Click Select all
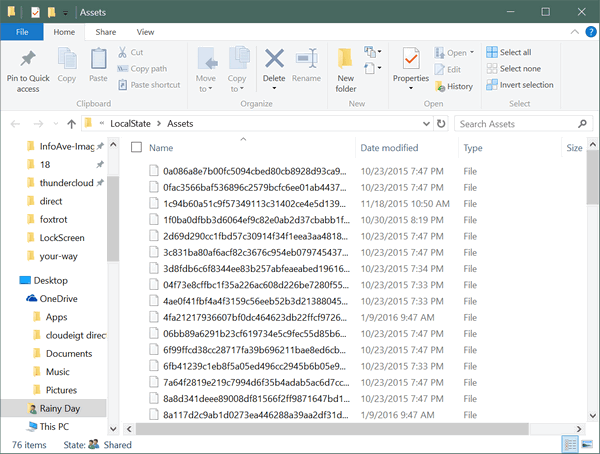 coord(509,52)
